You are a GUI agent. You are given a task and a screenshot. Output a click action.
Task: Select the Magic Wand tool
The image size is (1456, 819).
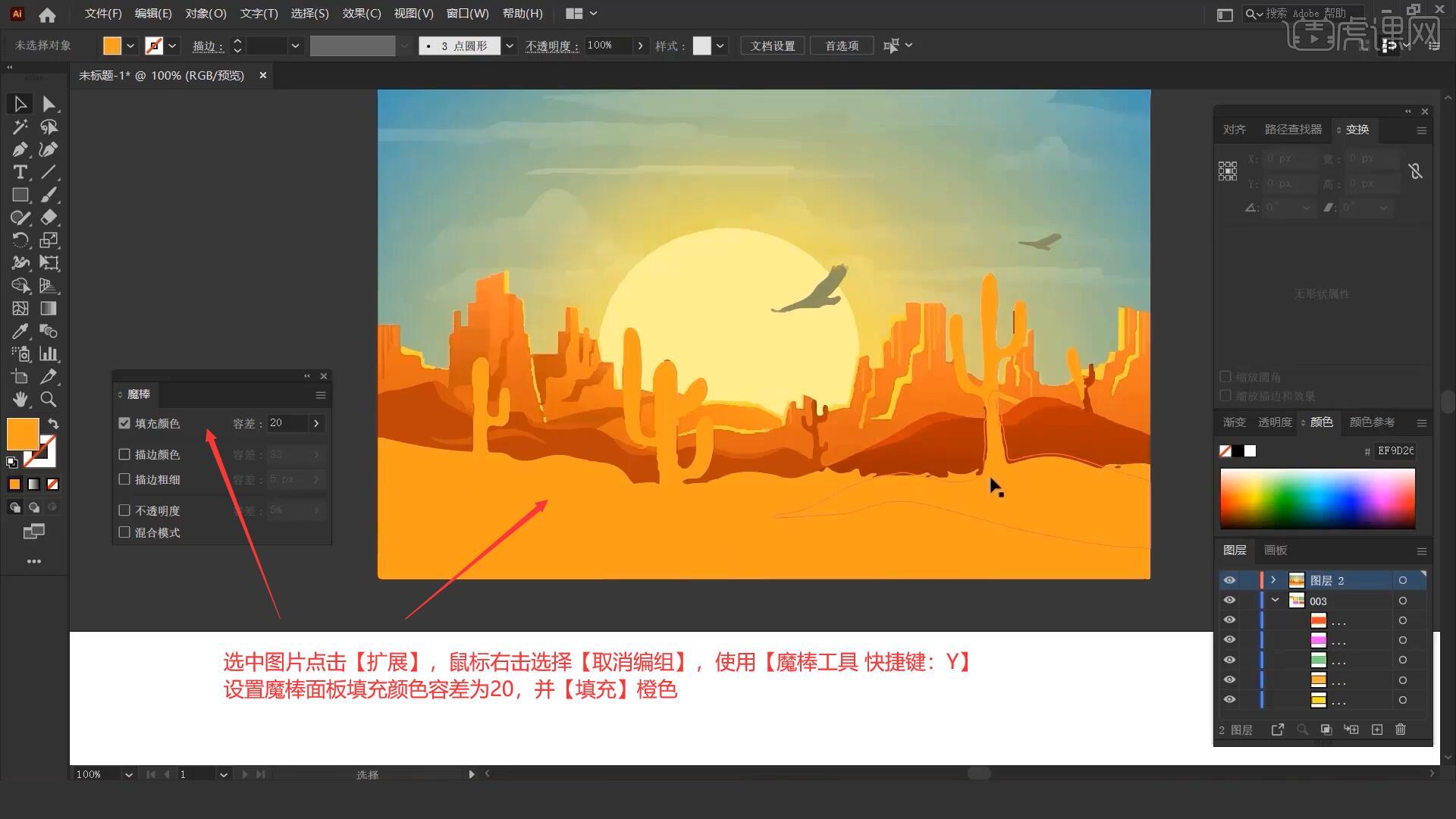click(x=19, y=126)
